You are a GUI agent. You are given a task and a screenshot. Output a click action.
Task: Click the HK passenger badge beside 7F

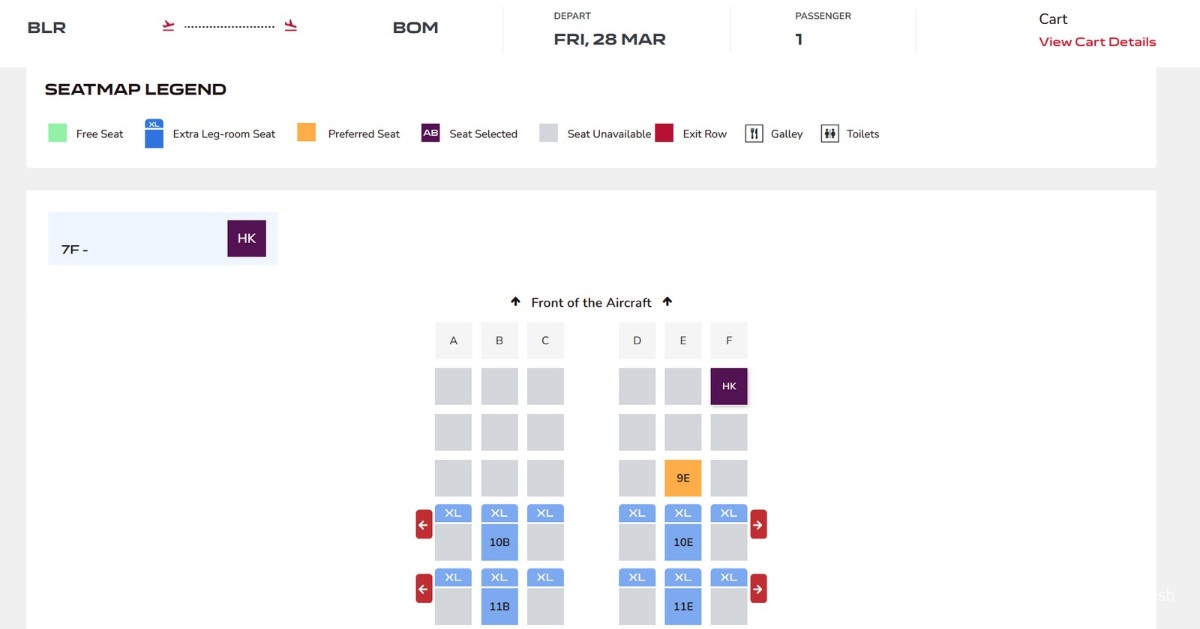tap(246, 238)
